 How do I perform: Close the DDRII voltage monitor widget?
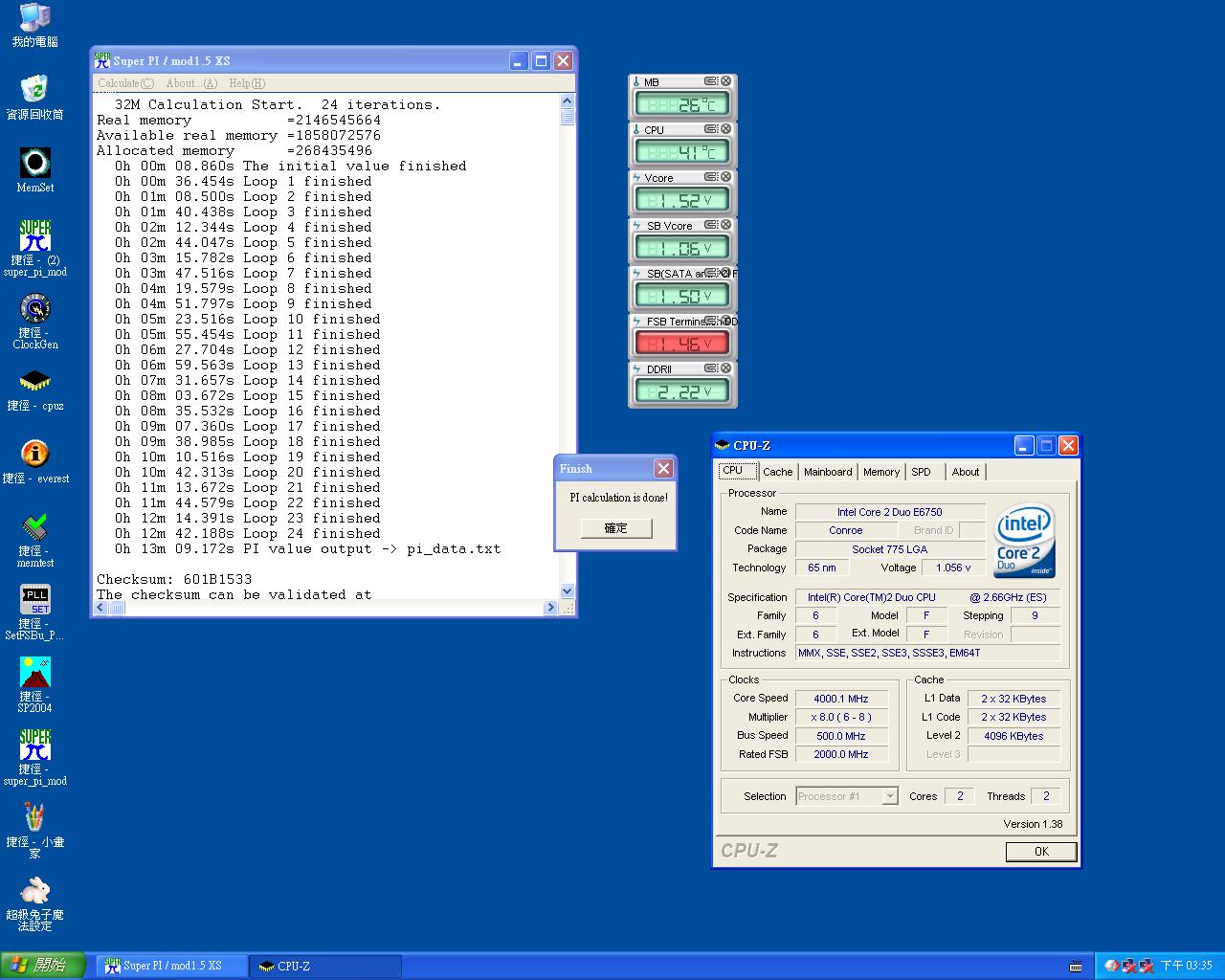point(725,368)
